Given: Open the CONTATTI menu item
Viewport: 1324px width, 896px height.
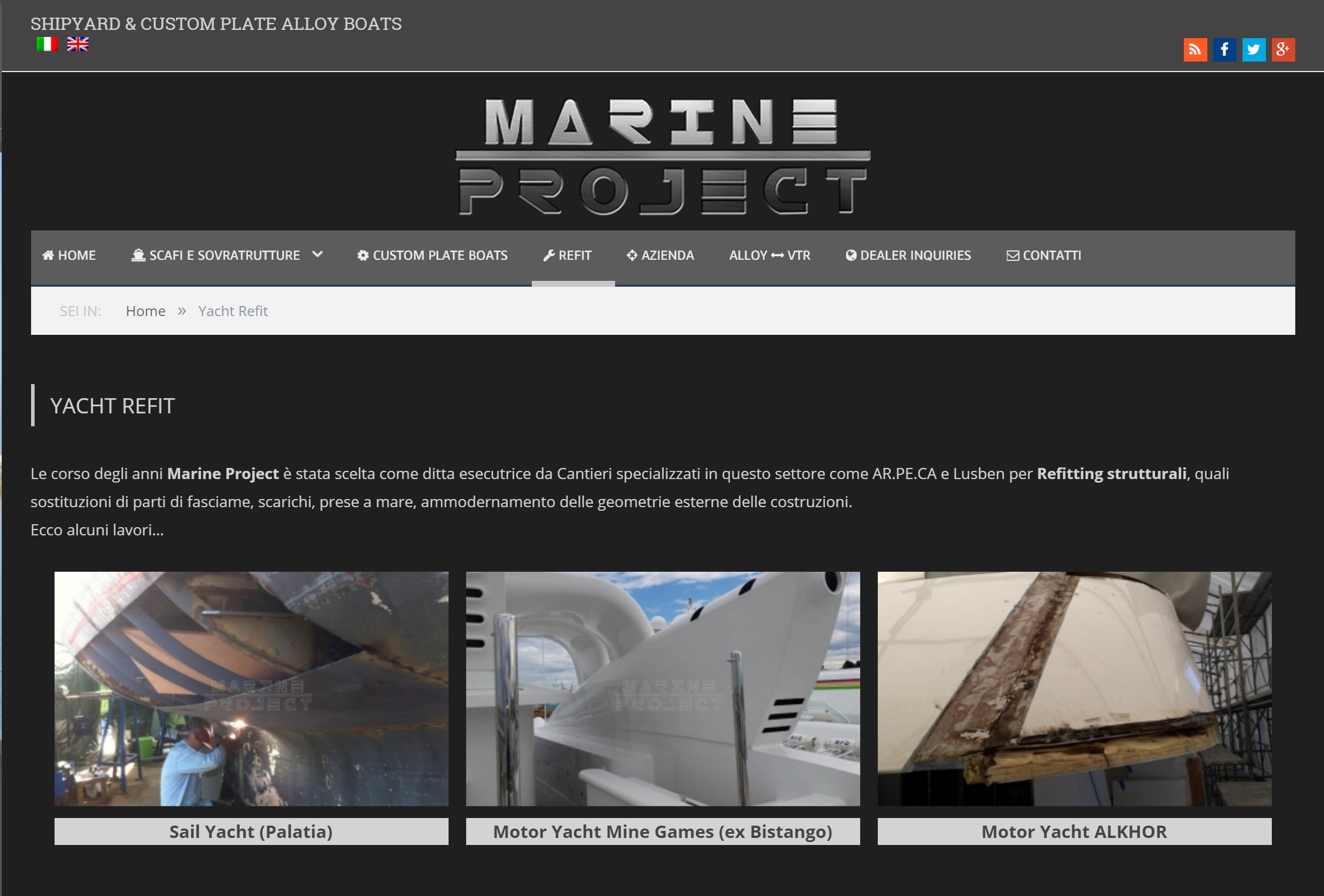Looking at the screenshot, I should 1044,256.
